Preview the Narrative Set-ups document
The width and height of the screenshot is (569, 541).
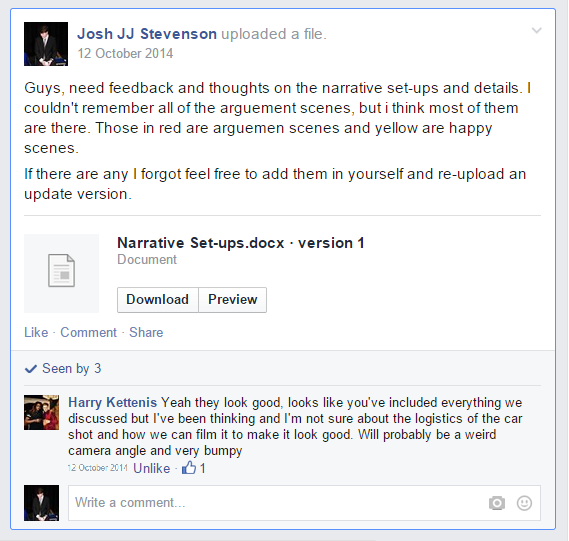[233, 300]
